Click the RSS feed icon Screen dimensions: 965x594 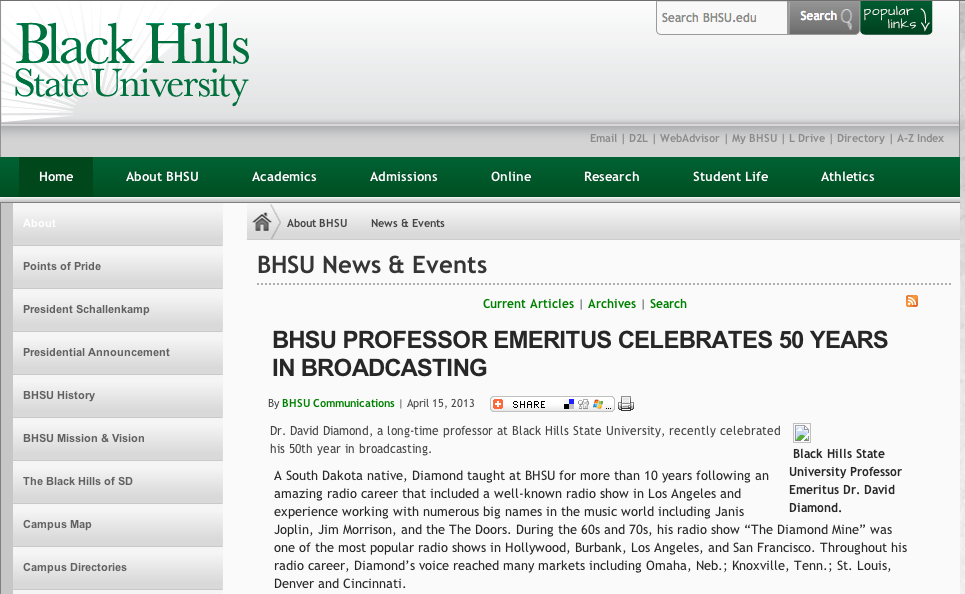[911, 301]
